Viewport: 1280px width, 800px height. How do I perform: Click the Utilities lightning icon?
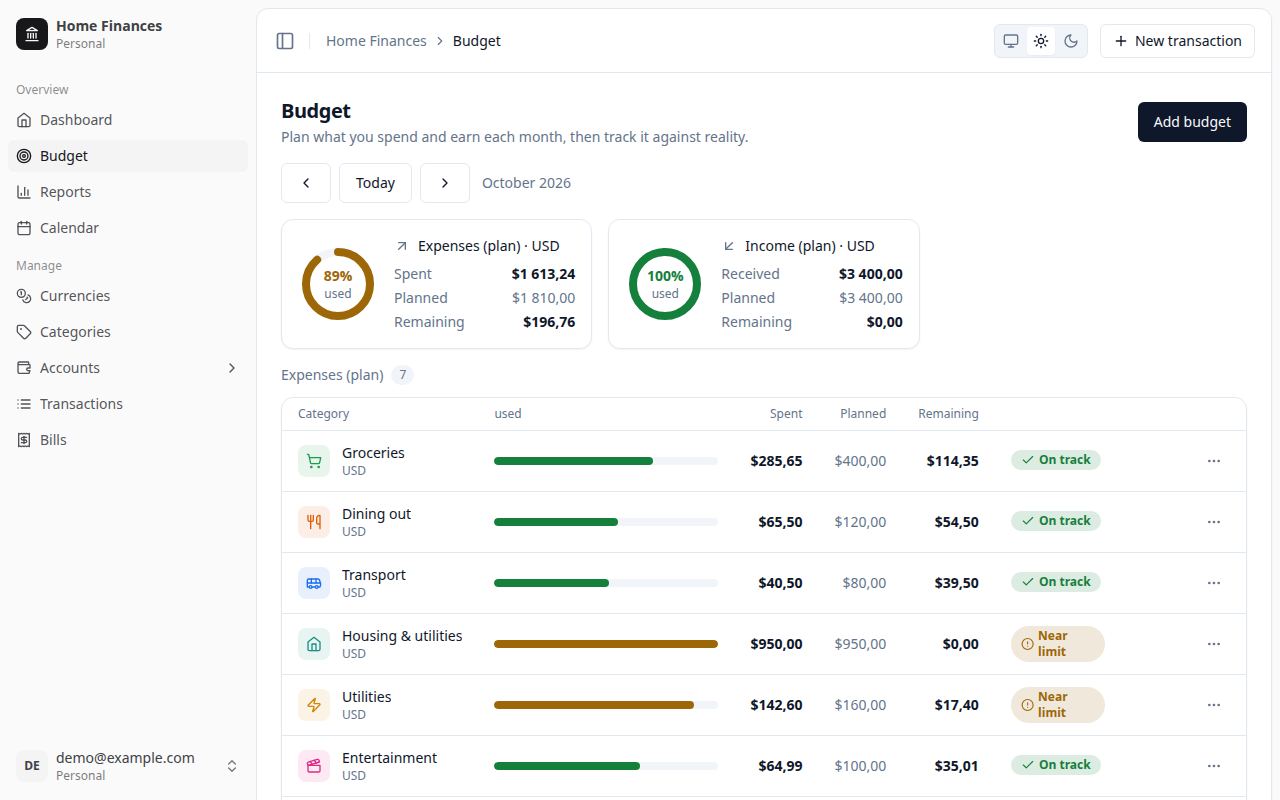click(314, 705)
